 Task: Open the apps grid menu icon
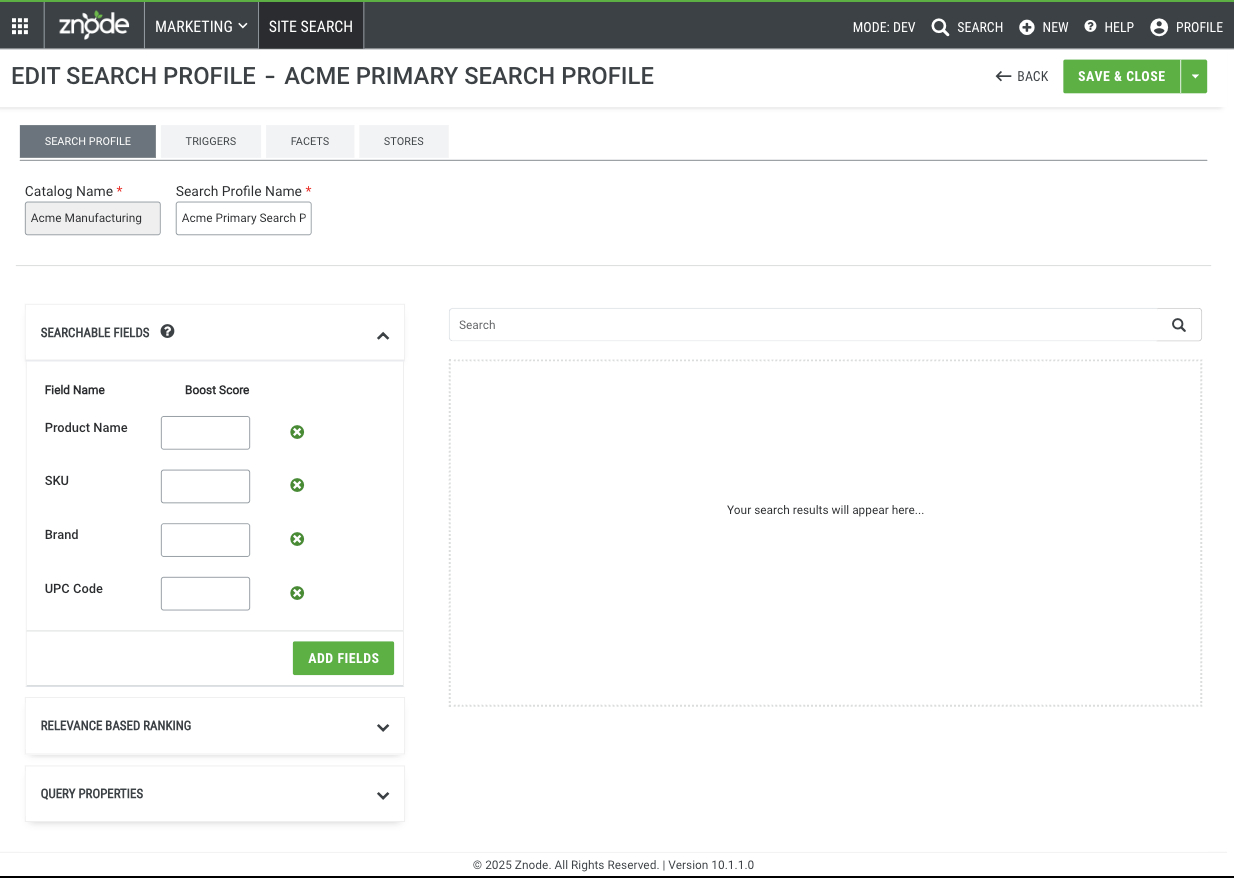[20, 26]
